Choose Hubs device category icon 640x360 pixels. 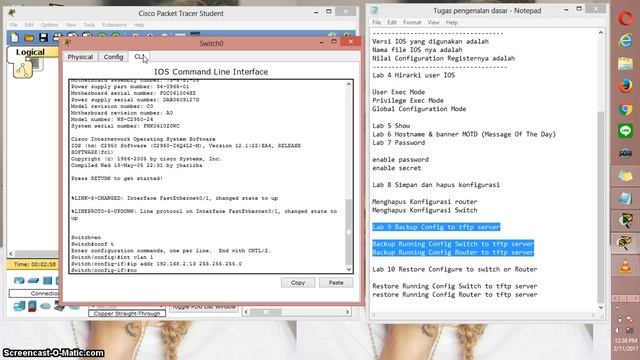point(47,280)
